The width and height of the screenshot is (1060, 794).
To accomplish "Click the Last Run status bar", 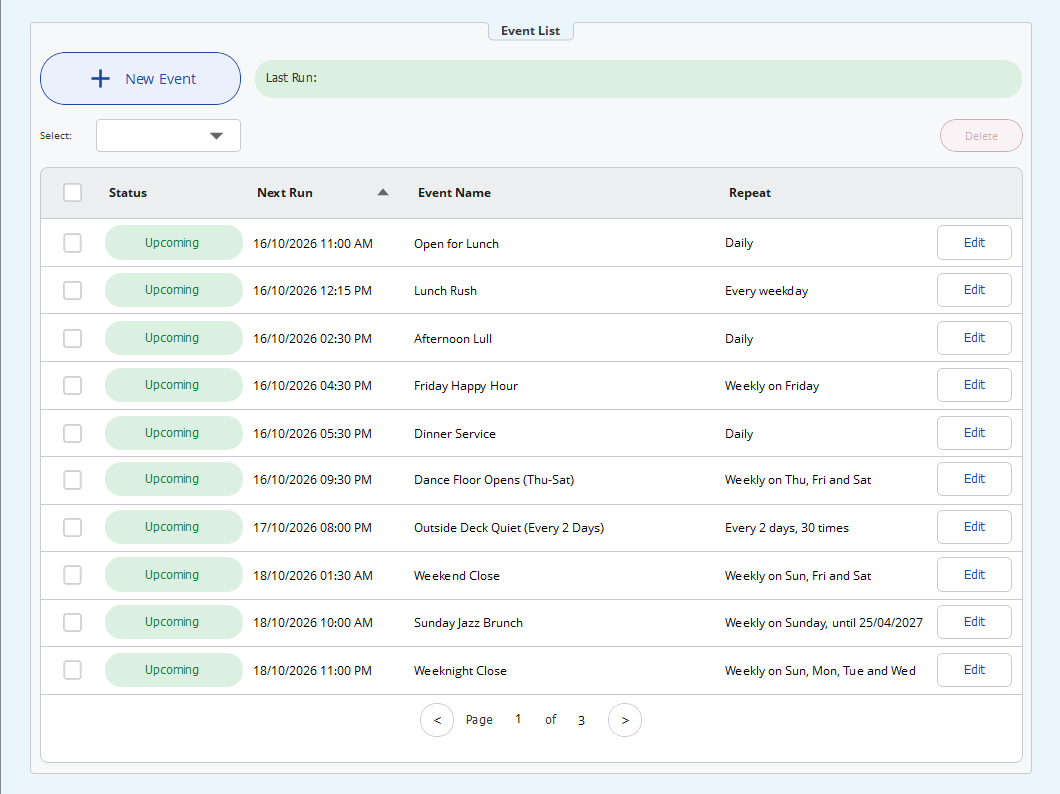I will (638, 78).
